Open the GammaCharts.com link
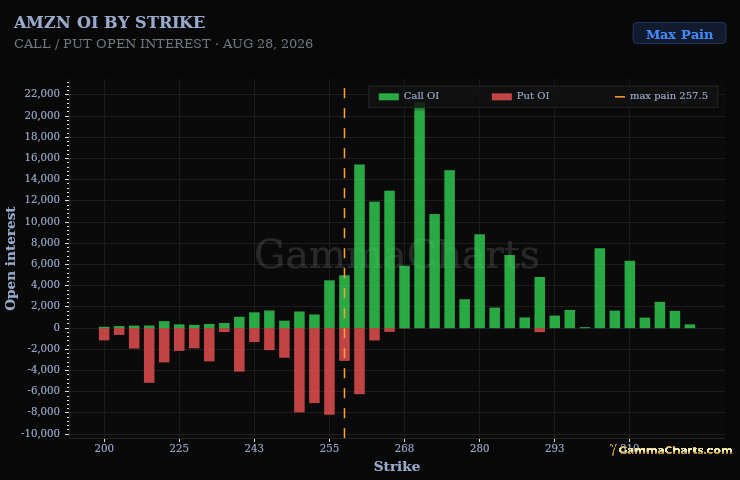The height and width of the screenshot is (480, 740). (x=671, y=450)
